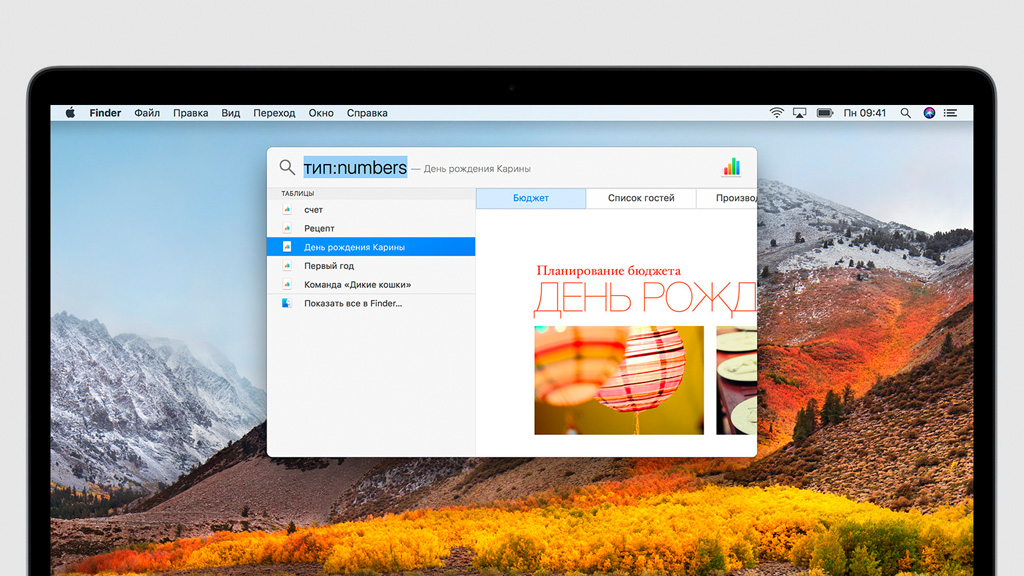Click the paper lanterns photo in the preview
This screenshot has height=576, width=1024.
pyautogui.click(x=618, y=380)
